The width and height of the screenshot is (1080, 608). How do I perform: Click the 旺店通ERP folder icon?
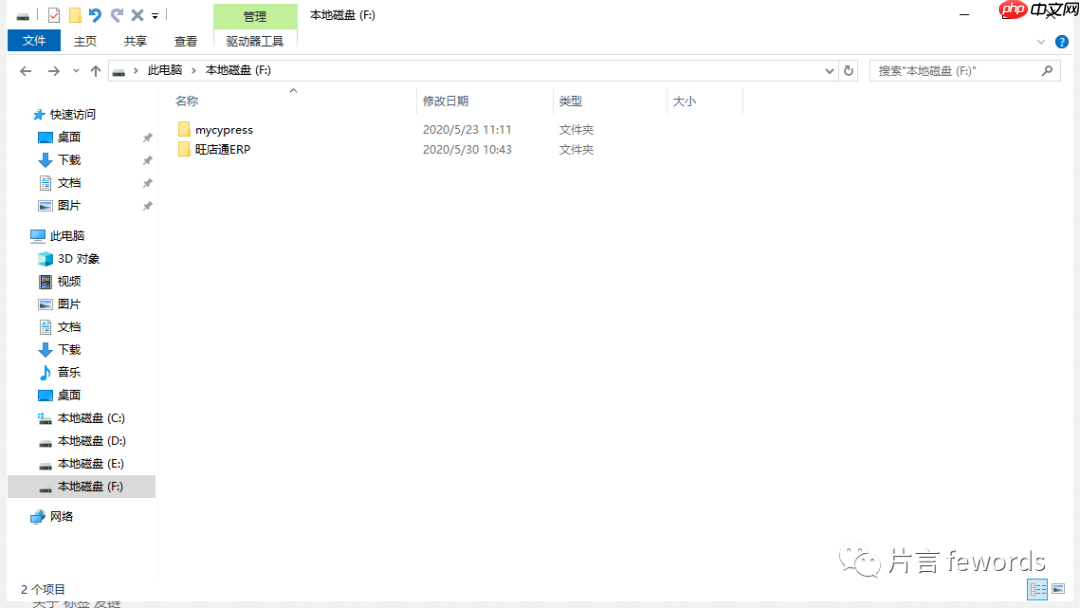(x=184, y=149)
